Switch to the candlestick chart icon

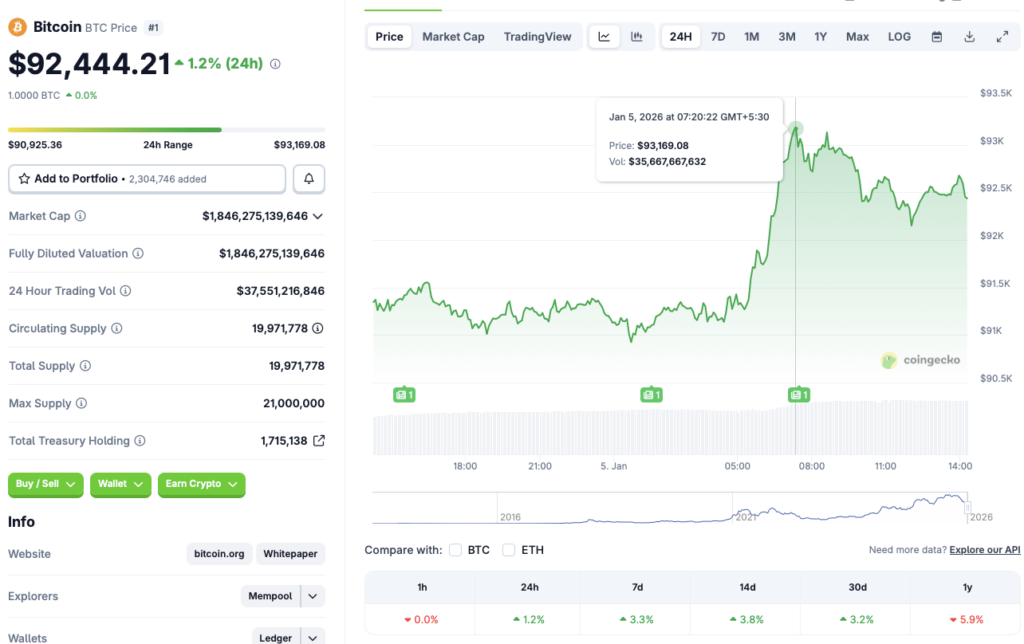coord(637,36)
